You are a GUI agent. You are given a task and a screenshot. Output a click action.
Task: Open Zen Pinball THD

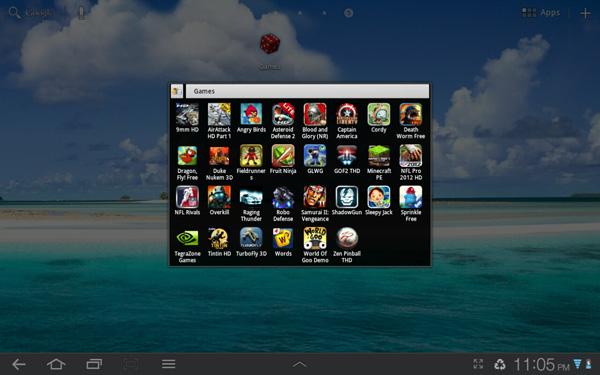pyautogui.click(x=347, y=245)
